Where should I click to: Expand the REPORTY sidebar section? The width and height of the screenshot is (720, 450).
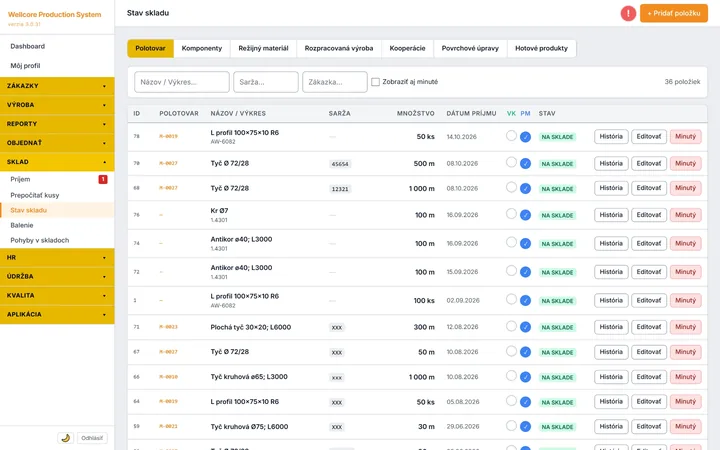tap(57, 124)
